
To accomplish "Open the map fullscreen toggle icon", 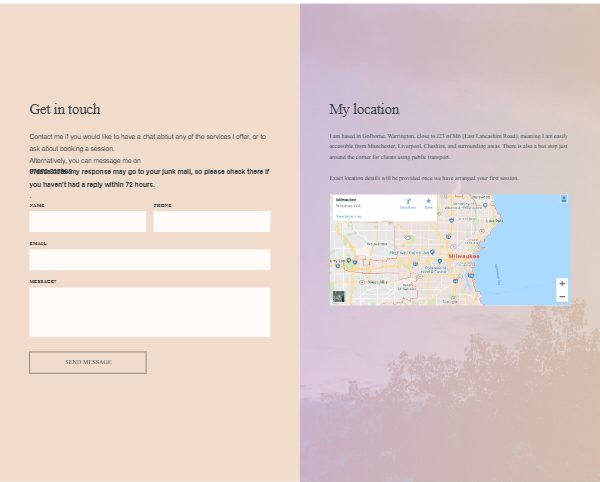I will tap(564, 199).
